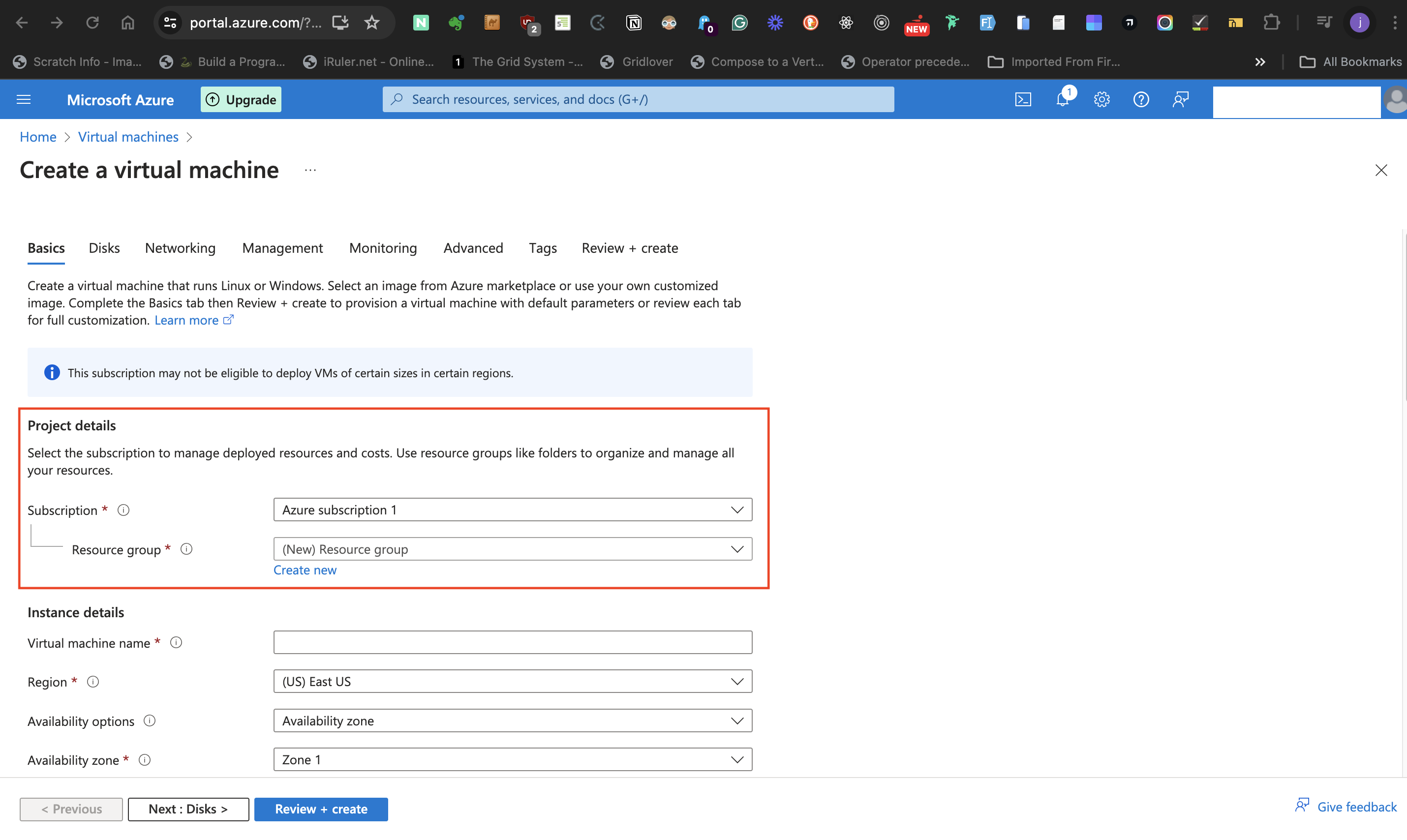Click the feedback icon in header
This screenshot has width=1407, height=840.
(1180, 100)
